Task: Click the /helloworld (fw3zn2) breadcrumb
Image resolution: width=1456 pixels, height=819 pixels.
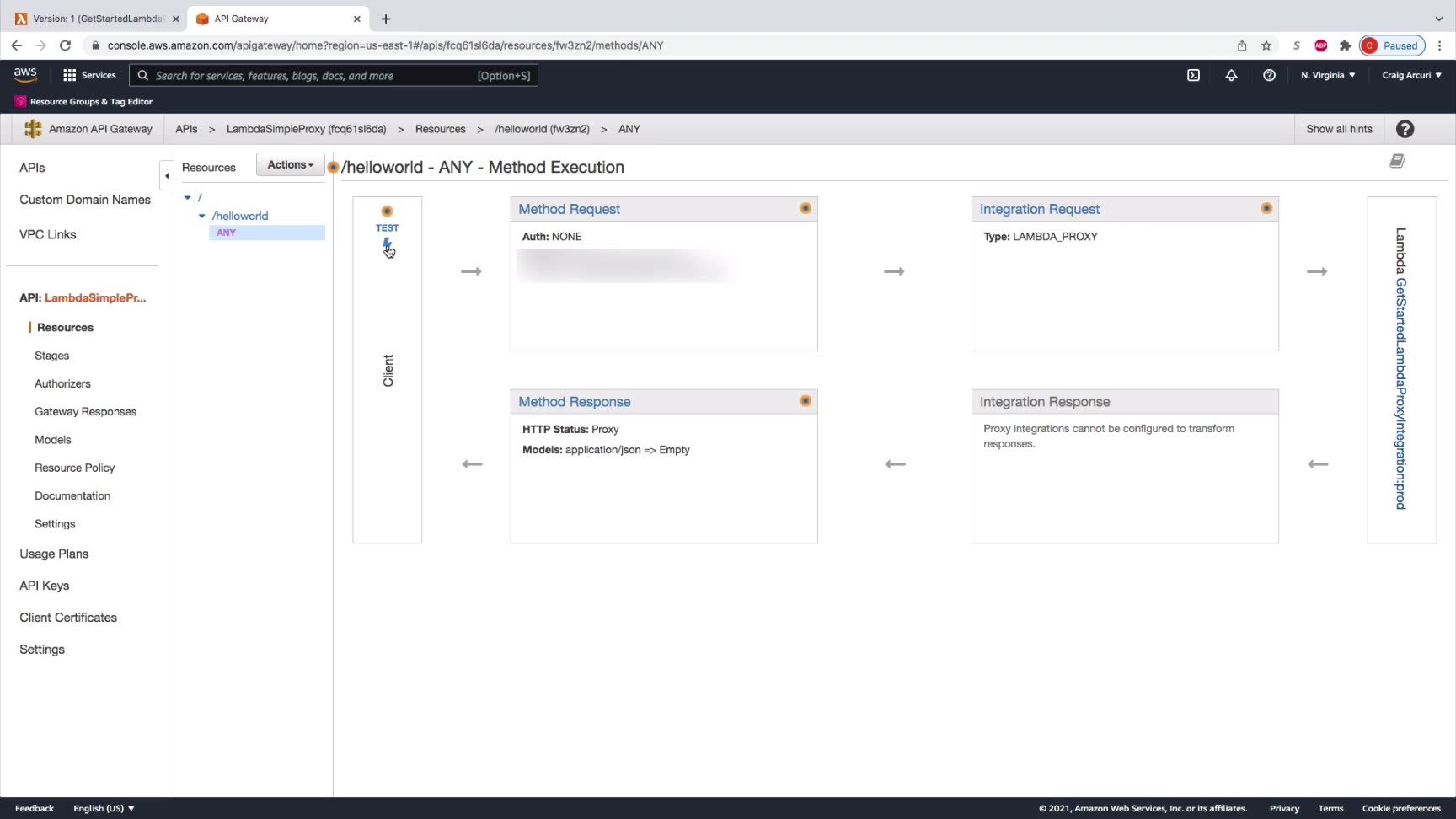Action: 542,129
